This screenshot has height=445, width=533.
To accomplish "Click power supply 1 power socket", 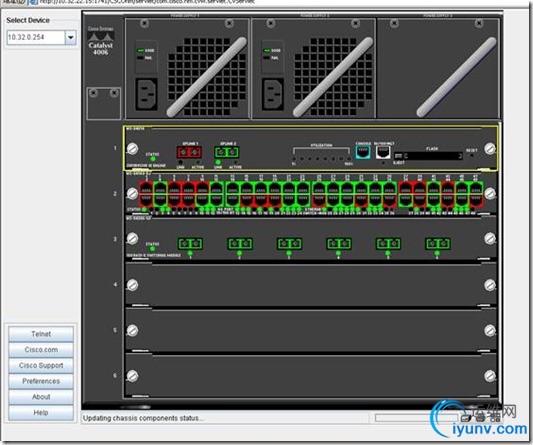I will [x=147, y=94].
